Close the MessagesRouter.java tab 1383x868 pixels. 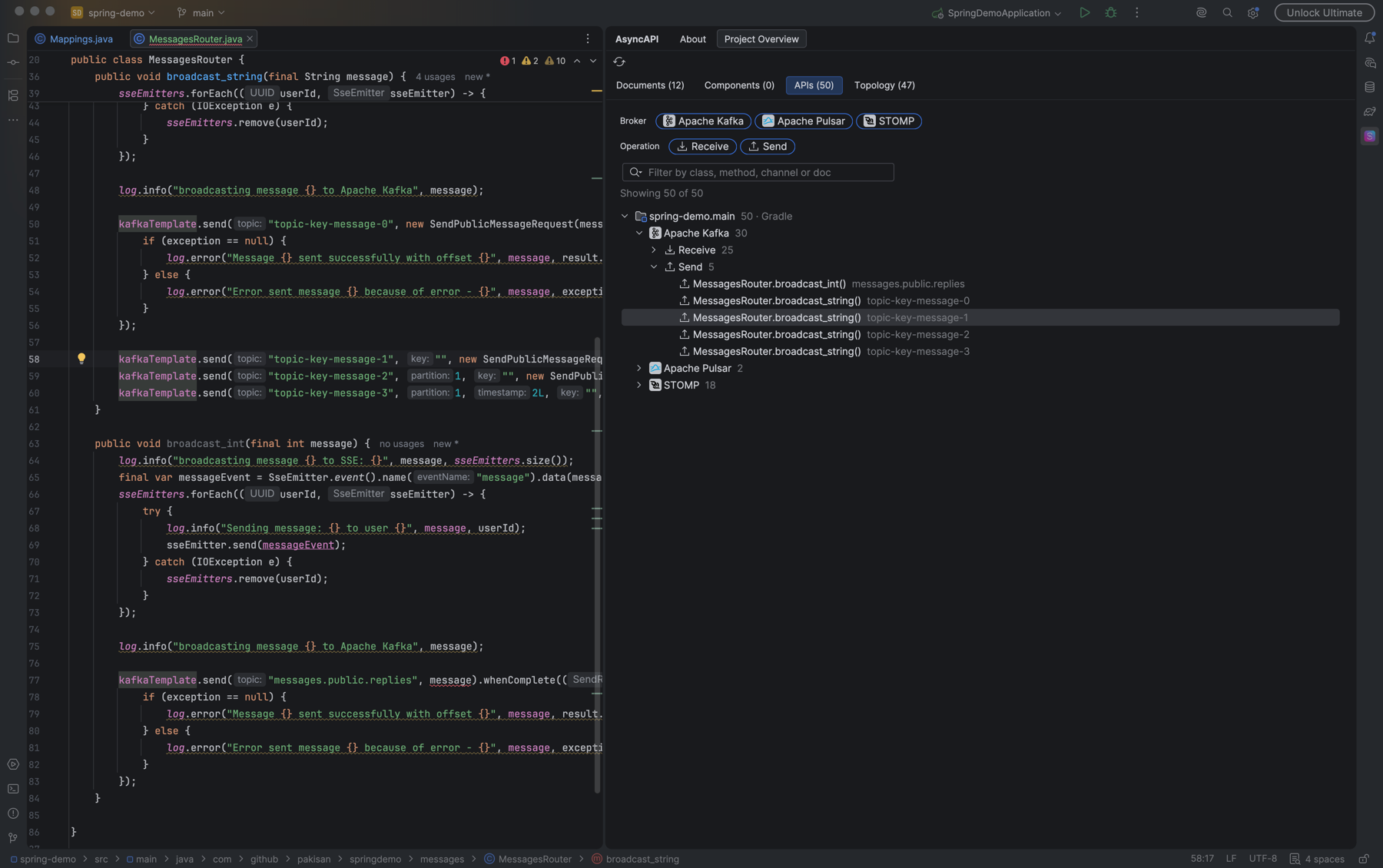click(250, 38)
